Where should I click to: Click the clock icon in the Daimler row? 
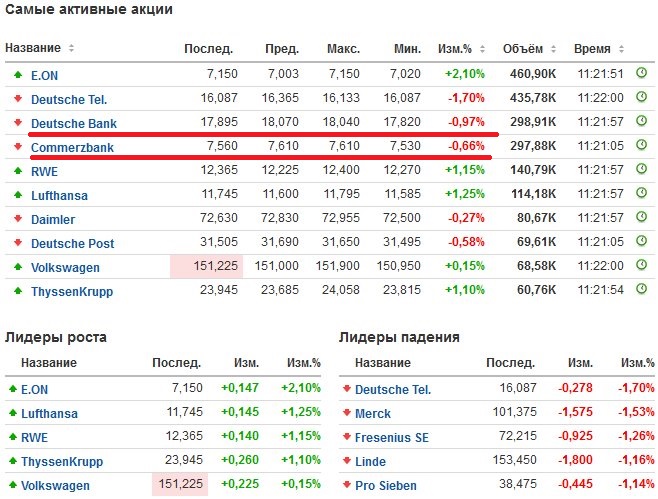click(x=642, y=218)
